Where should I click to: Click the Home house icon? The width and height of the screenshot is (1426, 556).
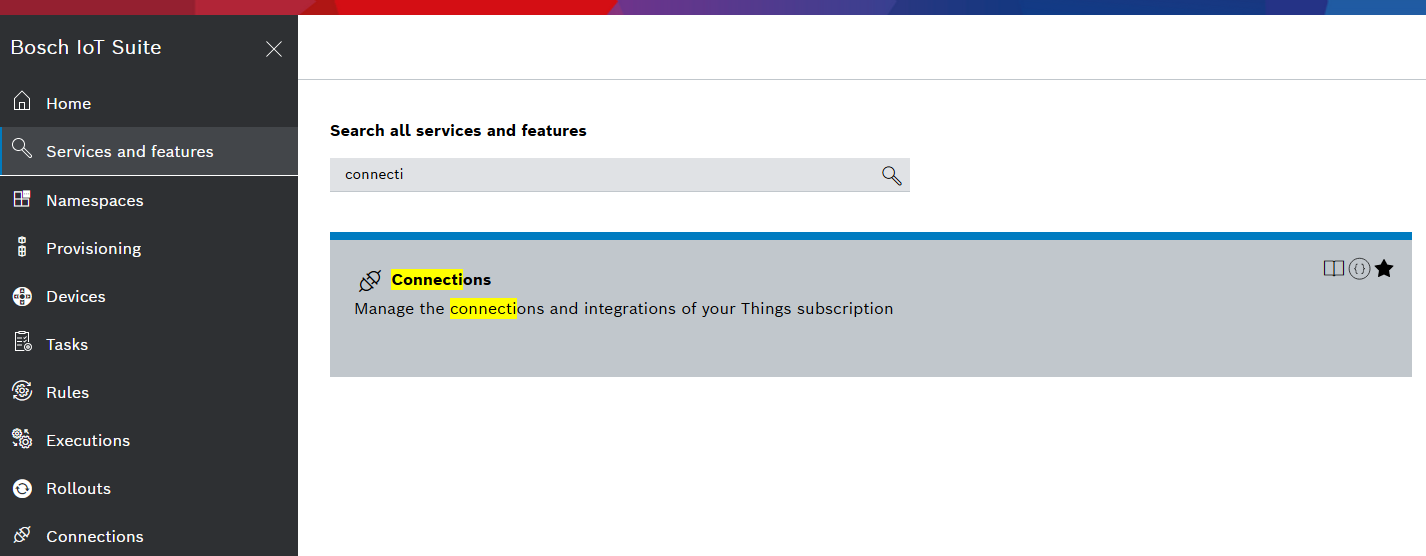(x=22, y=102)
